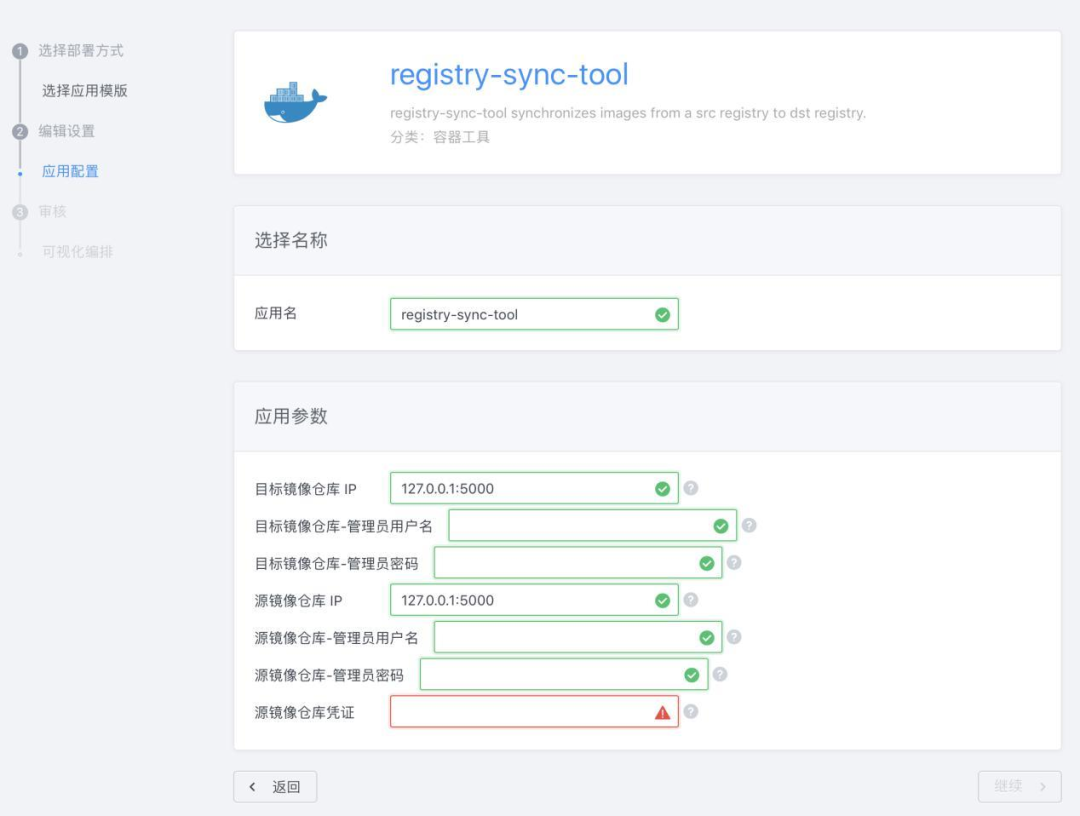Screen dimensions: 1080x816
Task: Click the registry-sync-tool title link
Action: [509, 75]
